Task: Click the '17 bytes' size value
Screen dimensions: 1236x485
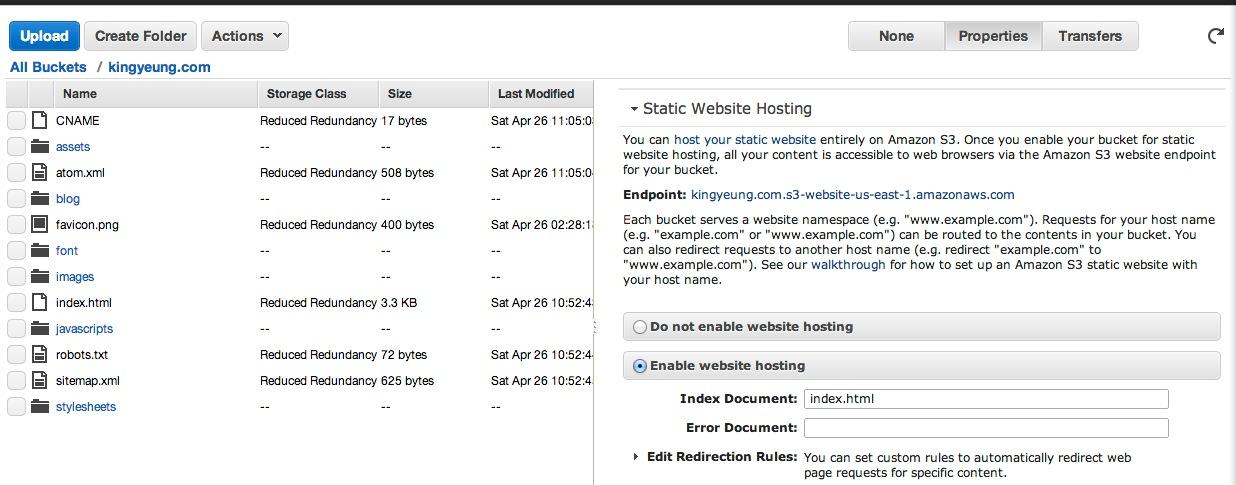Action: tap(404, 121)
